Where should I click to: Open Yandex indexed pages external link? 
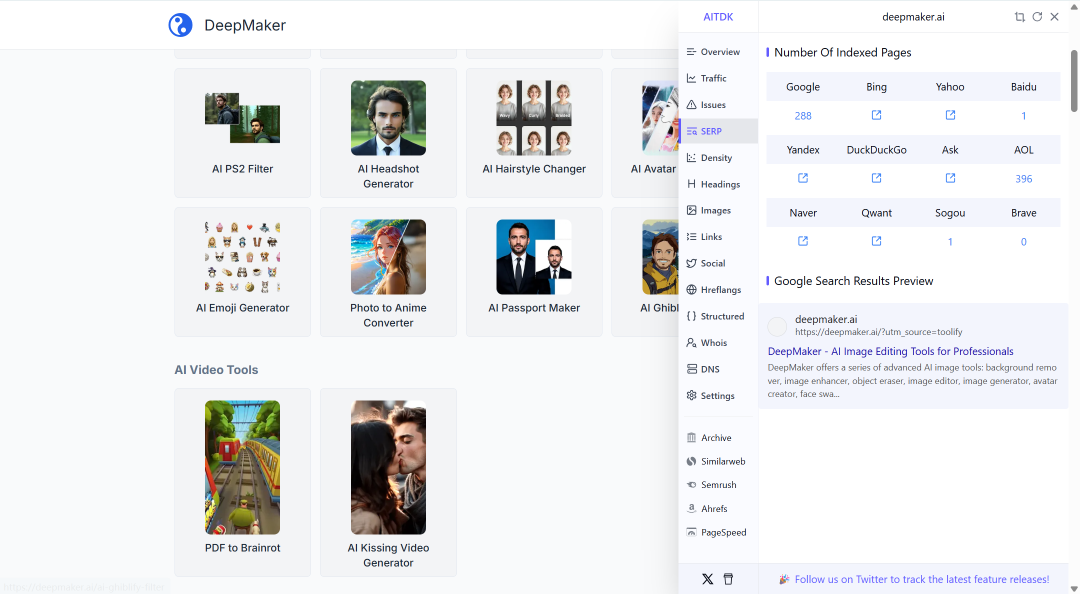point(802,178)
